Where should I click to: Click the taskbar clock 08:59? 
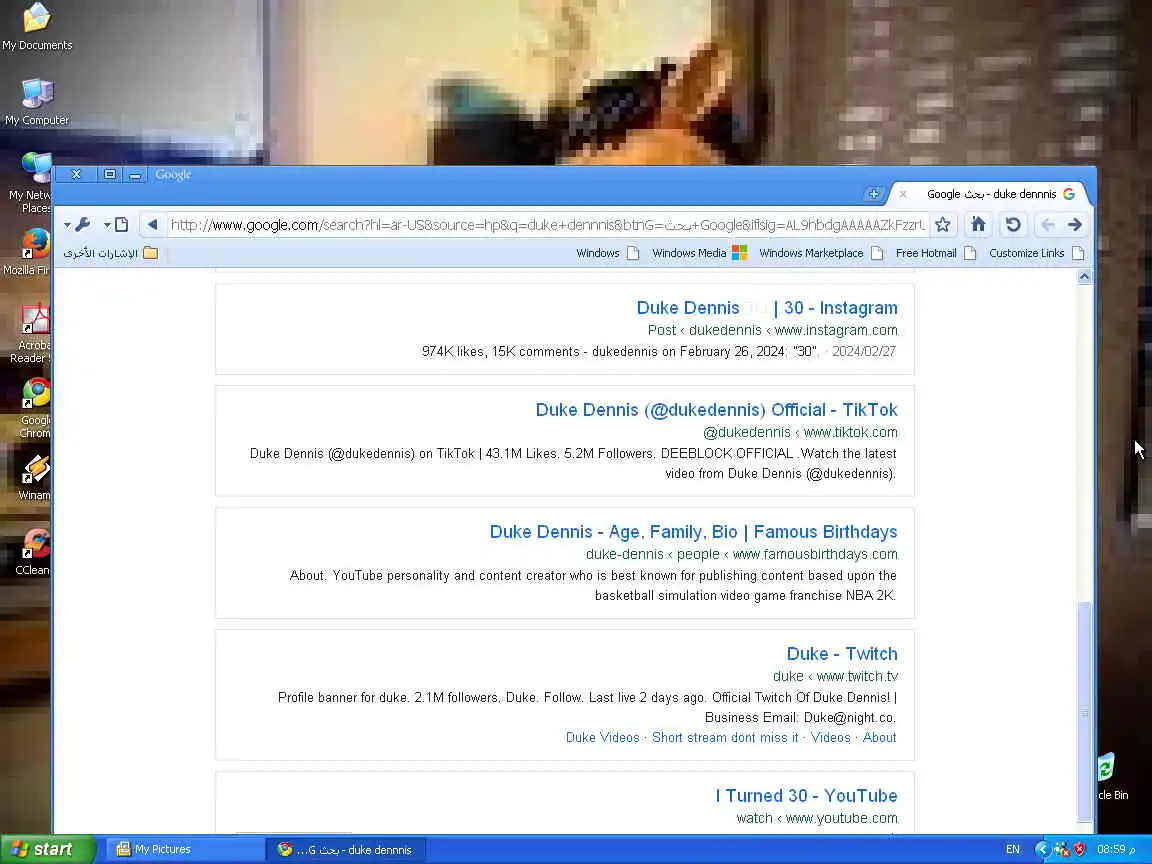pos(1115,849)
